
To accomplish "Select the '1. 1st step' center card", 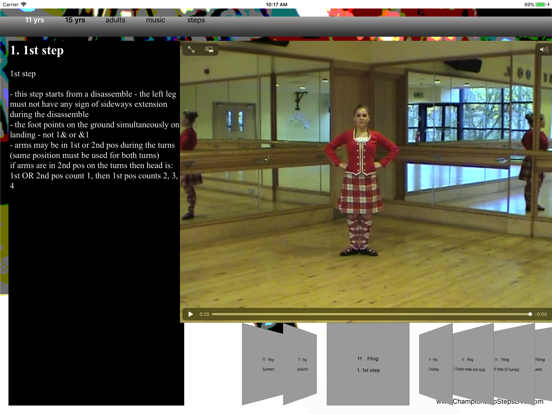I will point(368,364).
